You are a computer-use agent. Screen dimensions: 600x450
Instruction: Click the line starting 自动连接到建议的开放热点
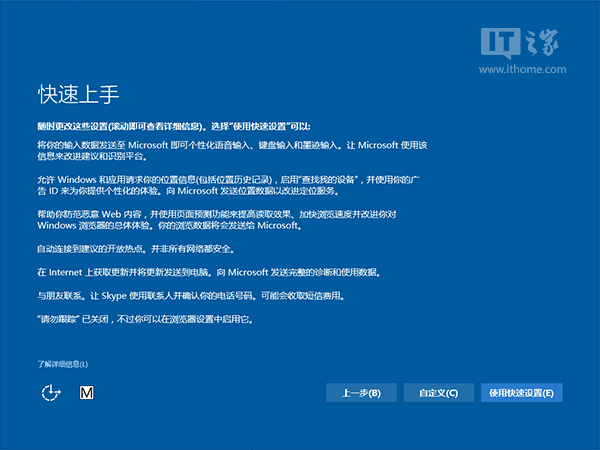136,249
